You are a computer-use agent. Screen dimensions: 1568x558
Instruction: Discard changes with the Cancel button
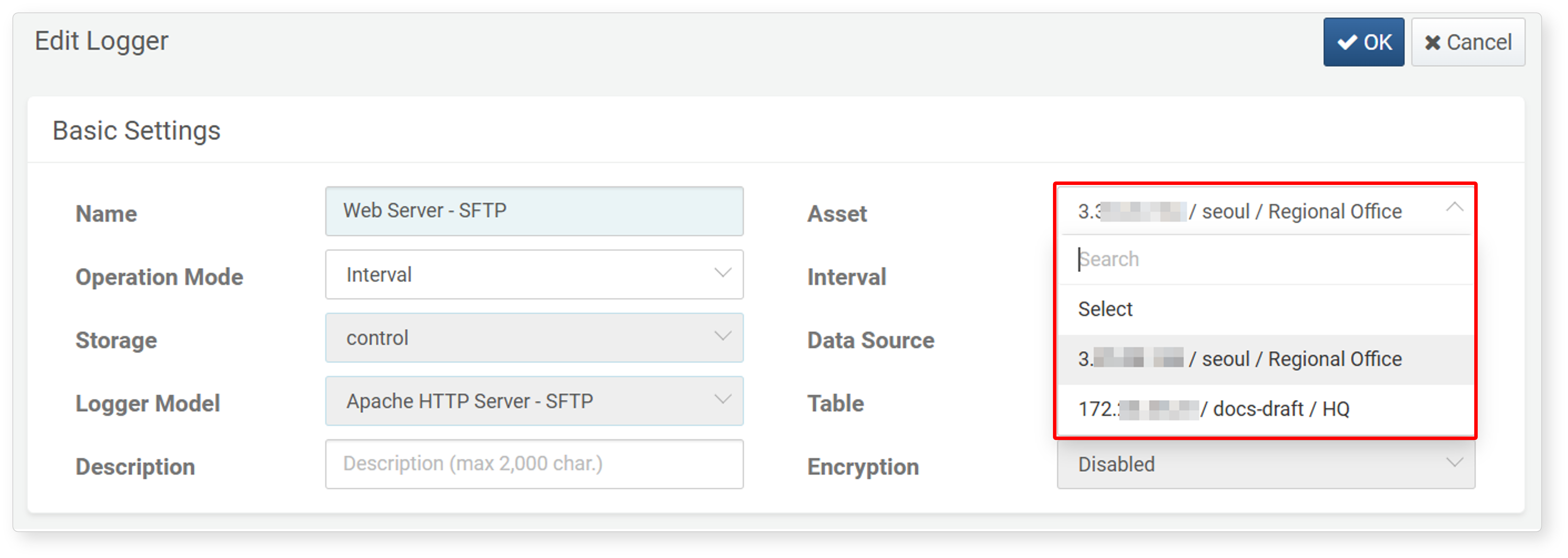coord(1468,42)
